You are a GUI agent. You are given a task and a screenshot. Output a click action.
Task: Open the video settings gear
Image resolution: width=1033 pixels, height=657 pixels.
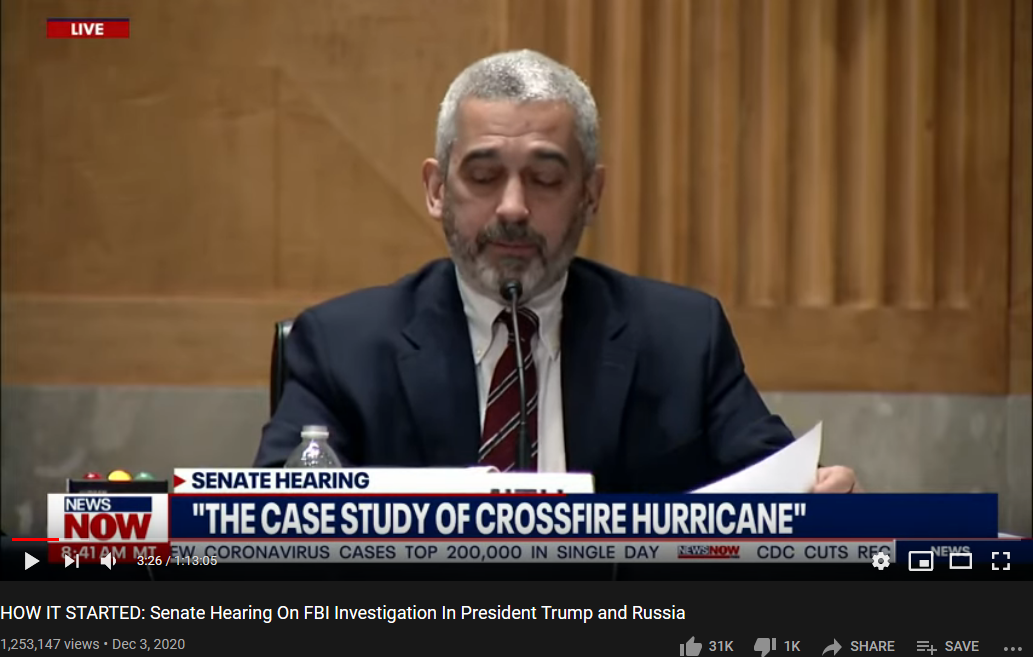(x=881, y=561)
